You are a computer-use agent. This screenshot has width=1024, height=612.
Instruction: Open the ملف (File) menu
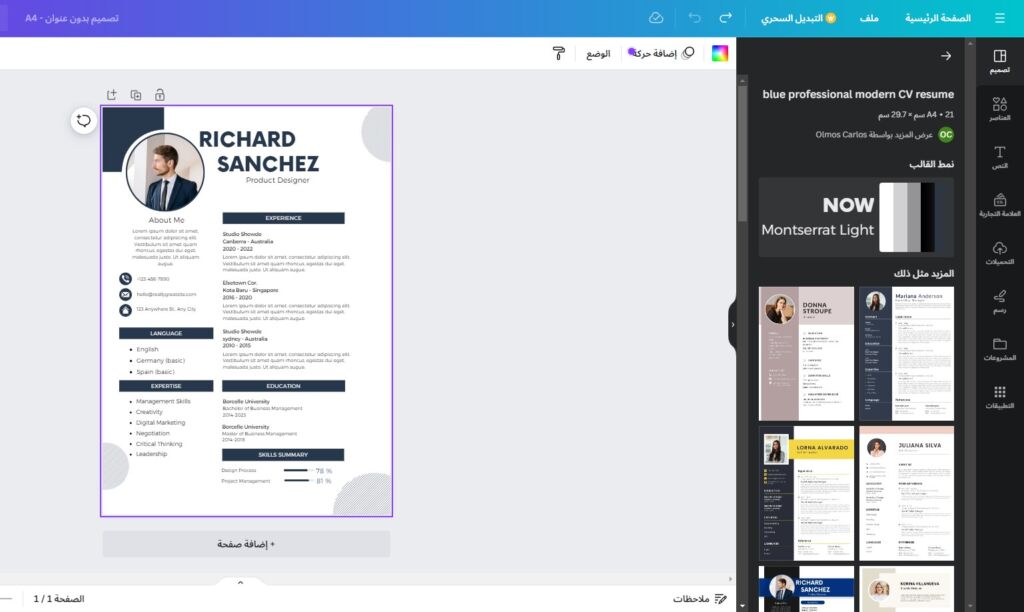[869, 18]
